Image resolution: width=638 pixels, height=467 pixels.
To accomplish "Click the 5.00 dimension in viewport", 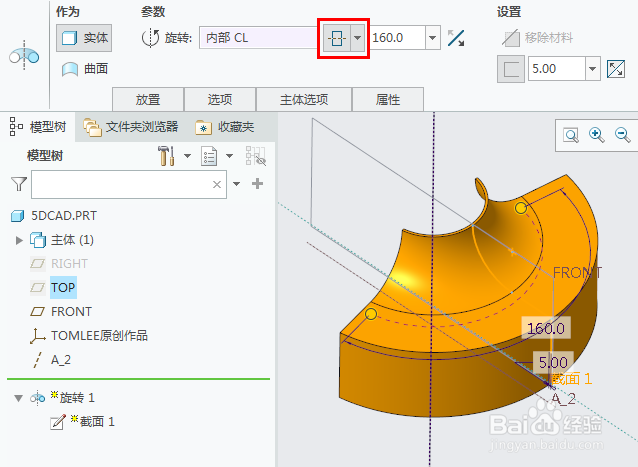I will pyautogui.click(x=553, y=362).
